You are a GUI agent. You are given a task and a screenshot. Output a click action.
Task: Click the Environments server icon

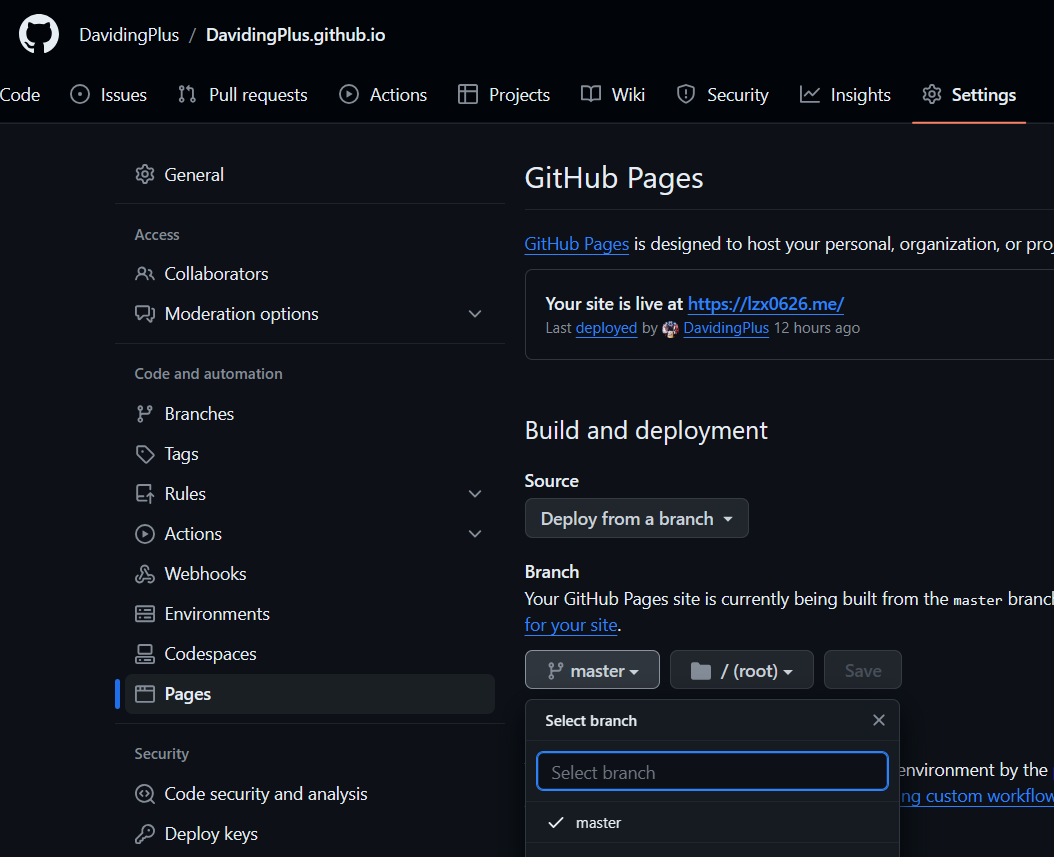145,614
